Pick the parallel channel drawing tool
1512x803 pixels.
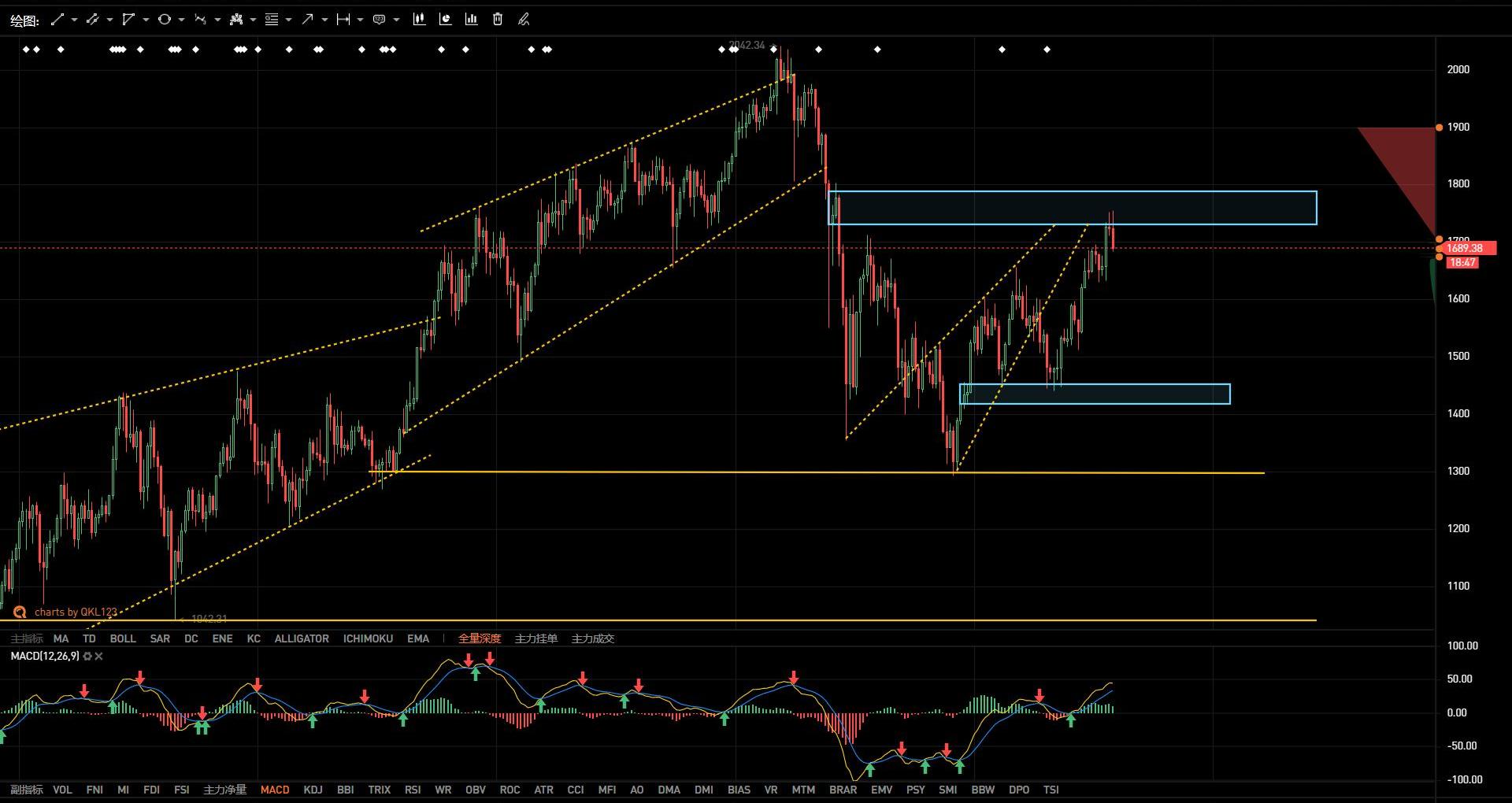pyautogui.click(x=92, y=20)
